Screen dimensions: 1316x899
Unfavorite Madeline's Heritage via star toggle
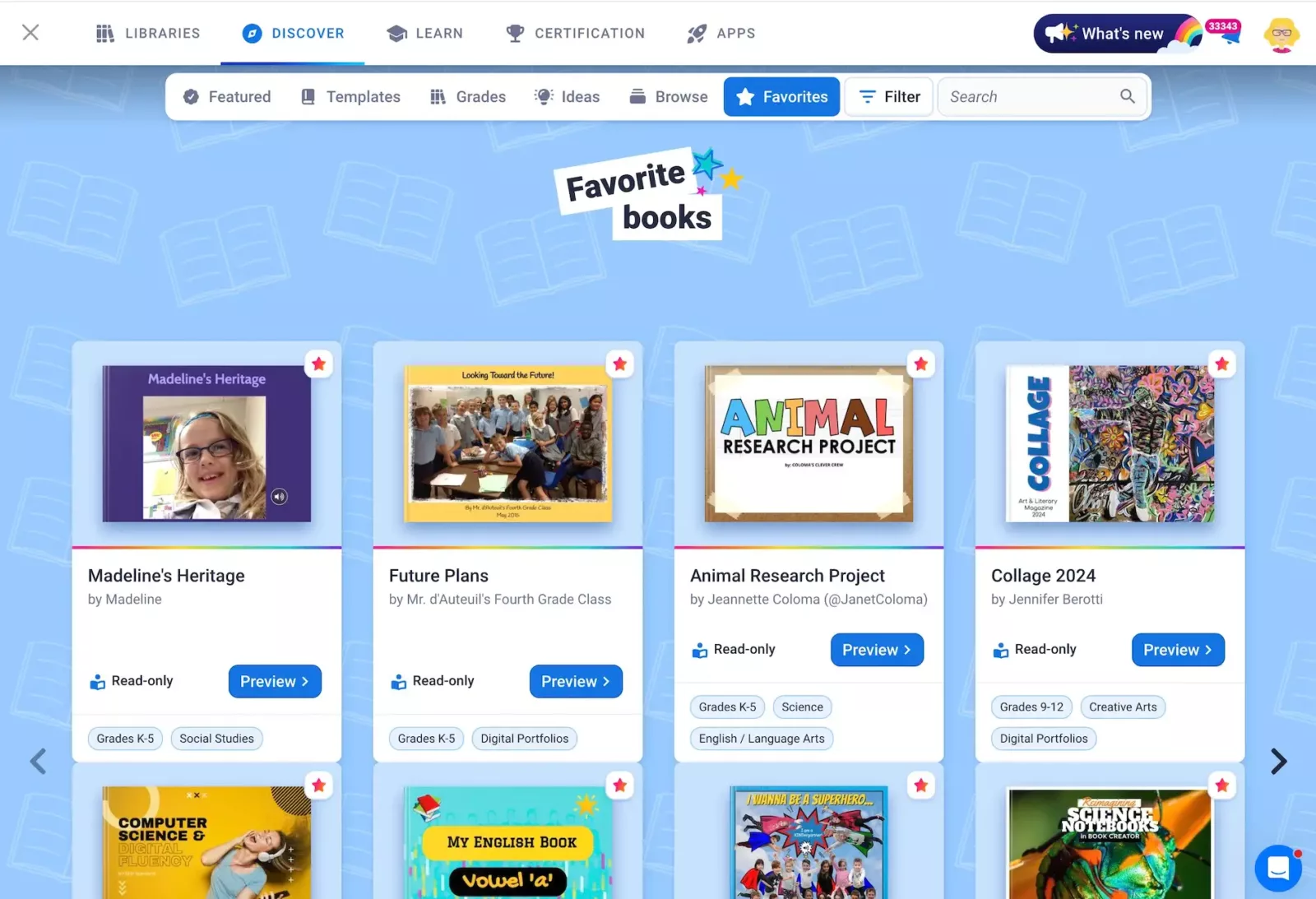pos(318,364)
